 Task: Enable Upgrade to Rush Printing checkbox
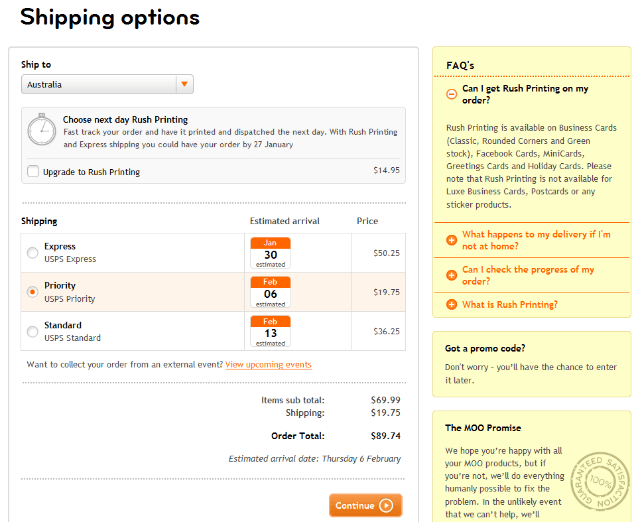[34, 171]
